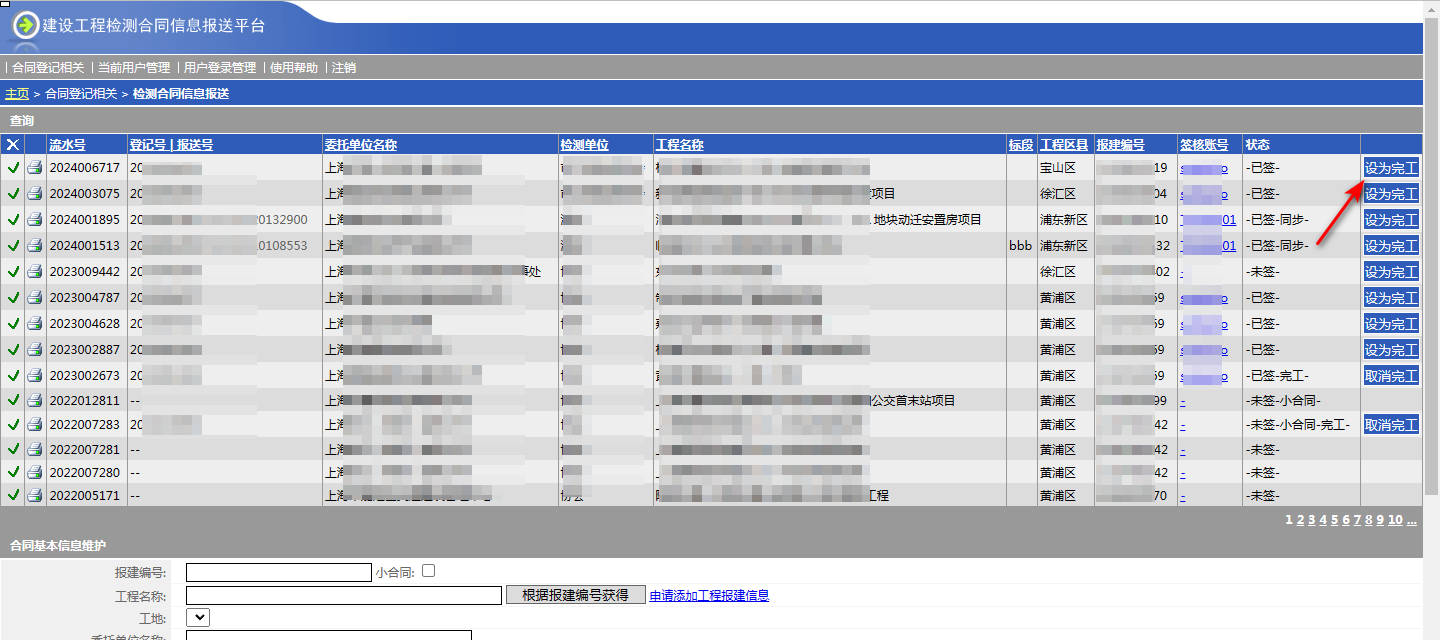Click printer icon for row 2022005171
1440x640 pixels.
coord(35,495)
